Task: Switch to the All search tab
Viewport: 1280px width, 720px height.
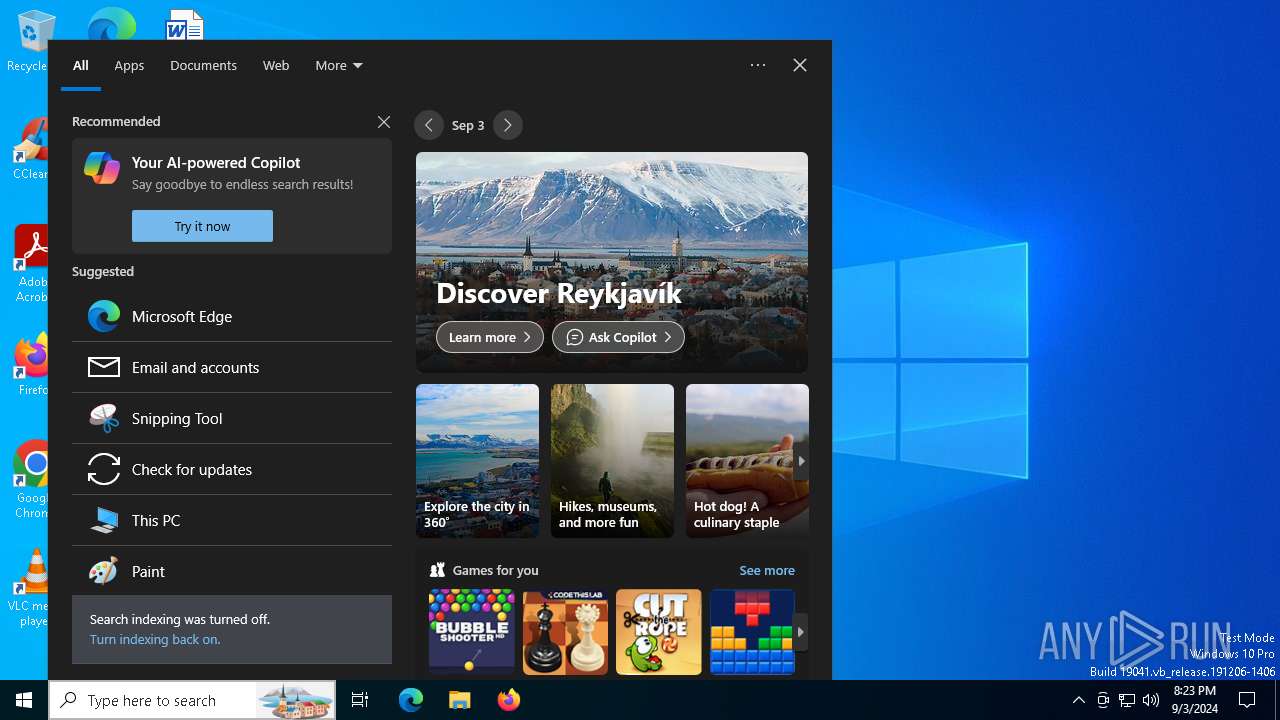Action: click(81, 65)
